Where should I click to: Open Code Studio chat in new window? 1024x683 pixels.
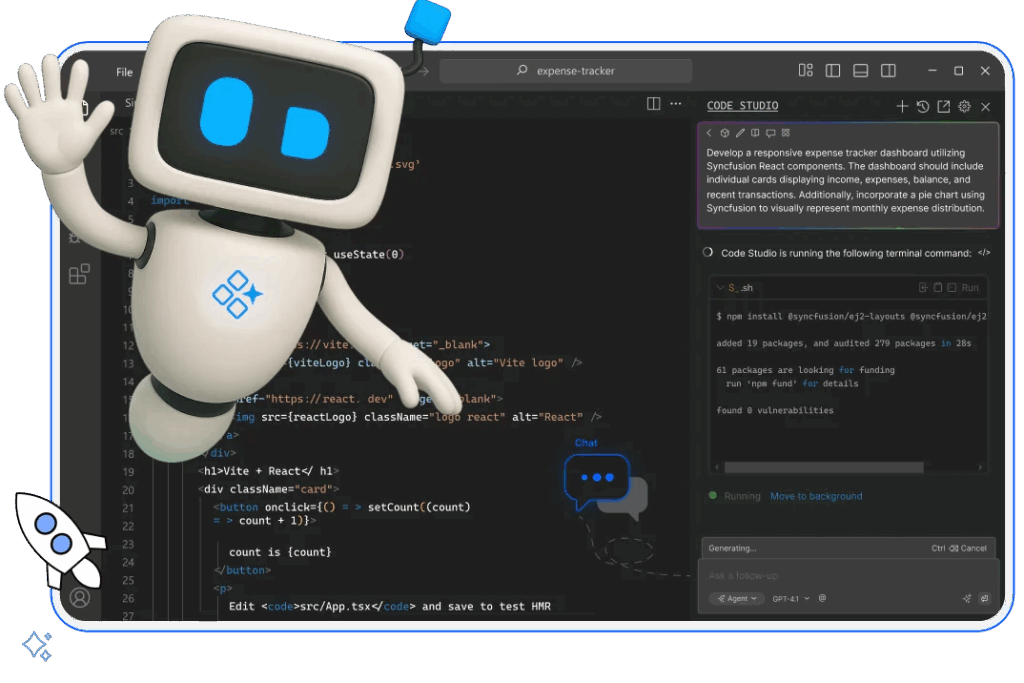(944, 106)
